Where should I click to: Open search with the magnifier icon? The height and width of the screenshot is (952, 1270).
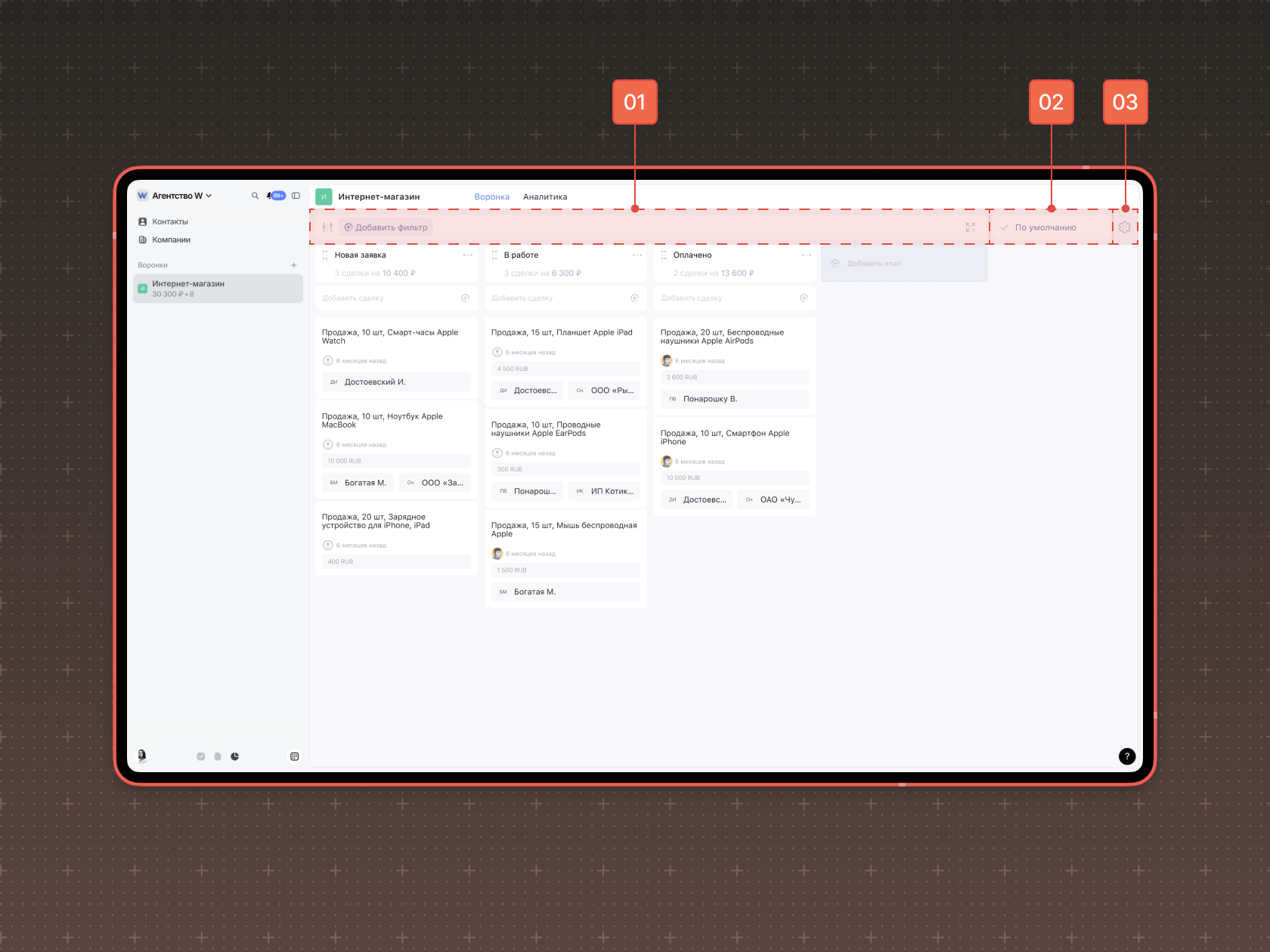click(x=255, y=196)
